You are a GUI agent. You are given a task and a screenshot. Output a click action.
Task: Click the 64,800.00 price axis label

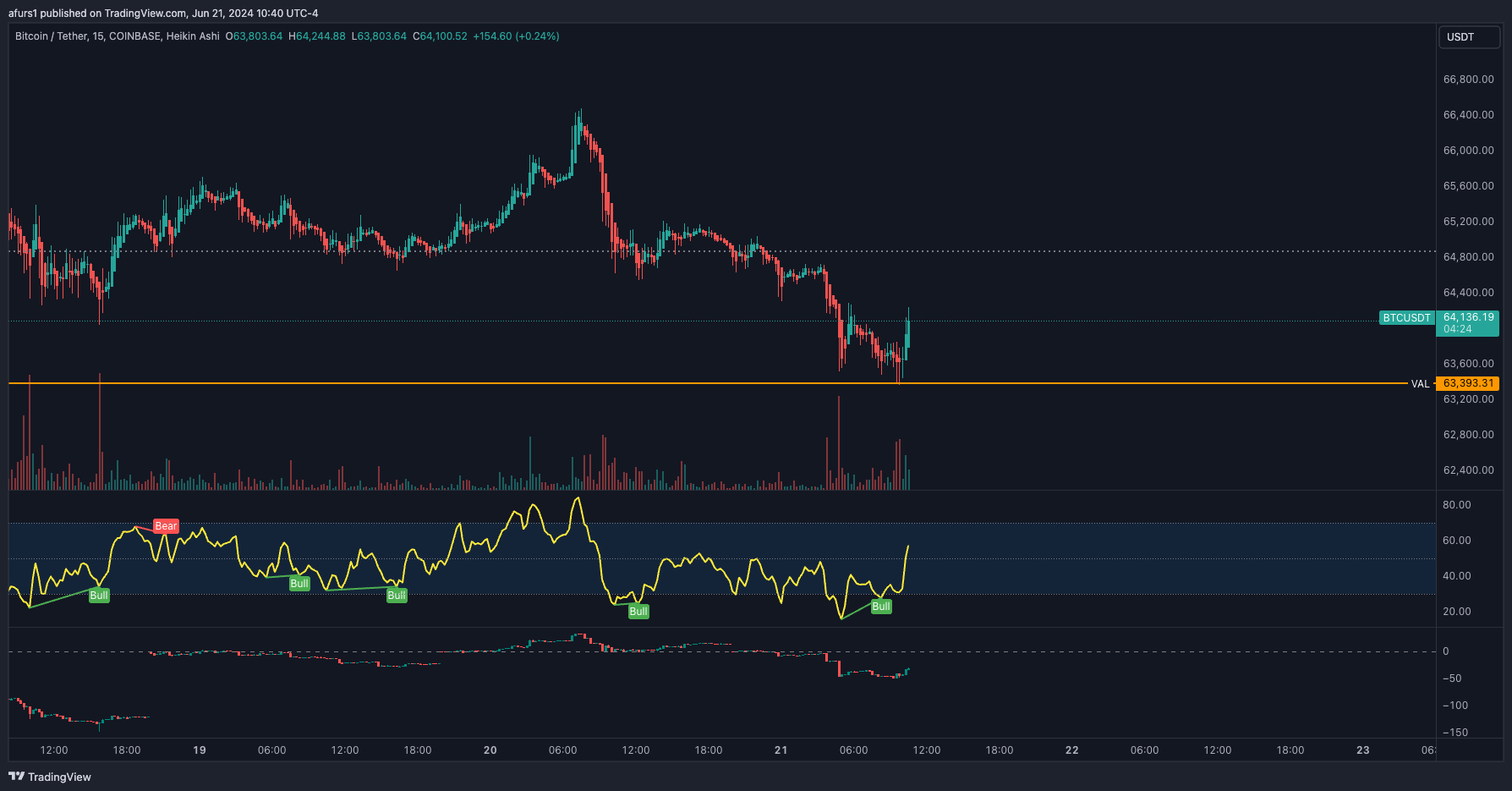click(x=1469, y=257)
